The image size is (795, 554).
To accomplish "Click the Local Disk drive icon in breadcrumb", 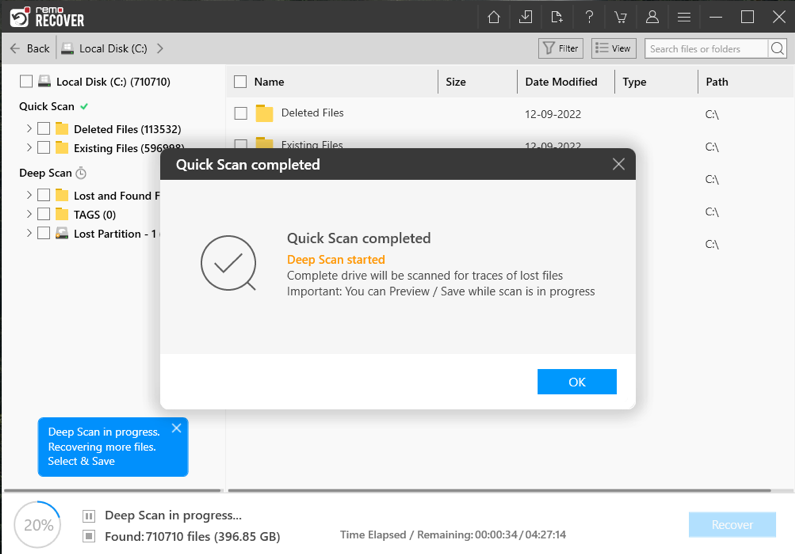I will pos(67,49).
